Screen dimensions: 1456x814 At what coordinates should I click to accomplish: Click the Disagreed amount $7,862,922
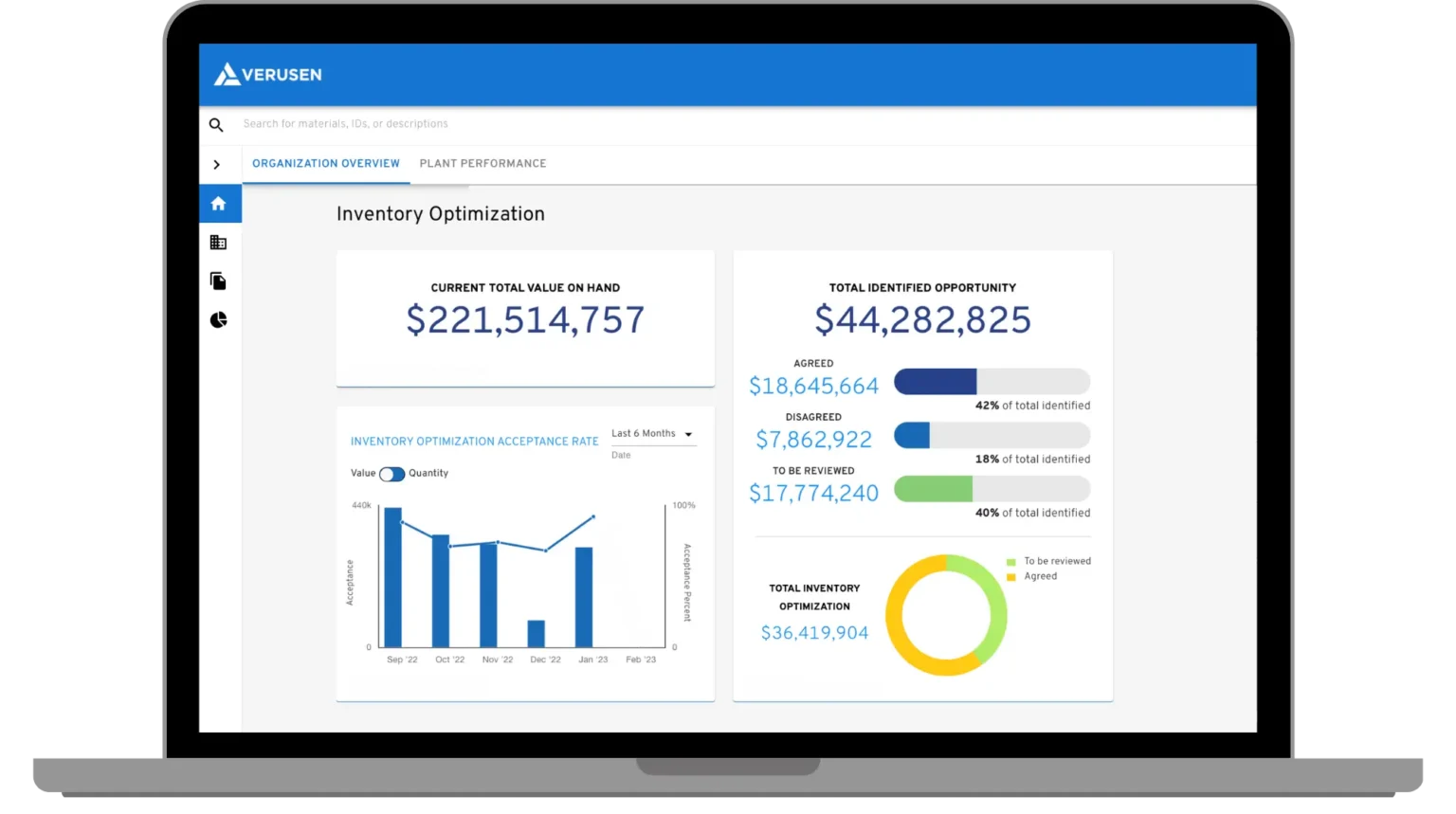(x=813, y=440)
